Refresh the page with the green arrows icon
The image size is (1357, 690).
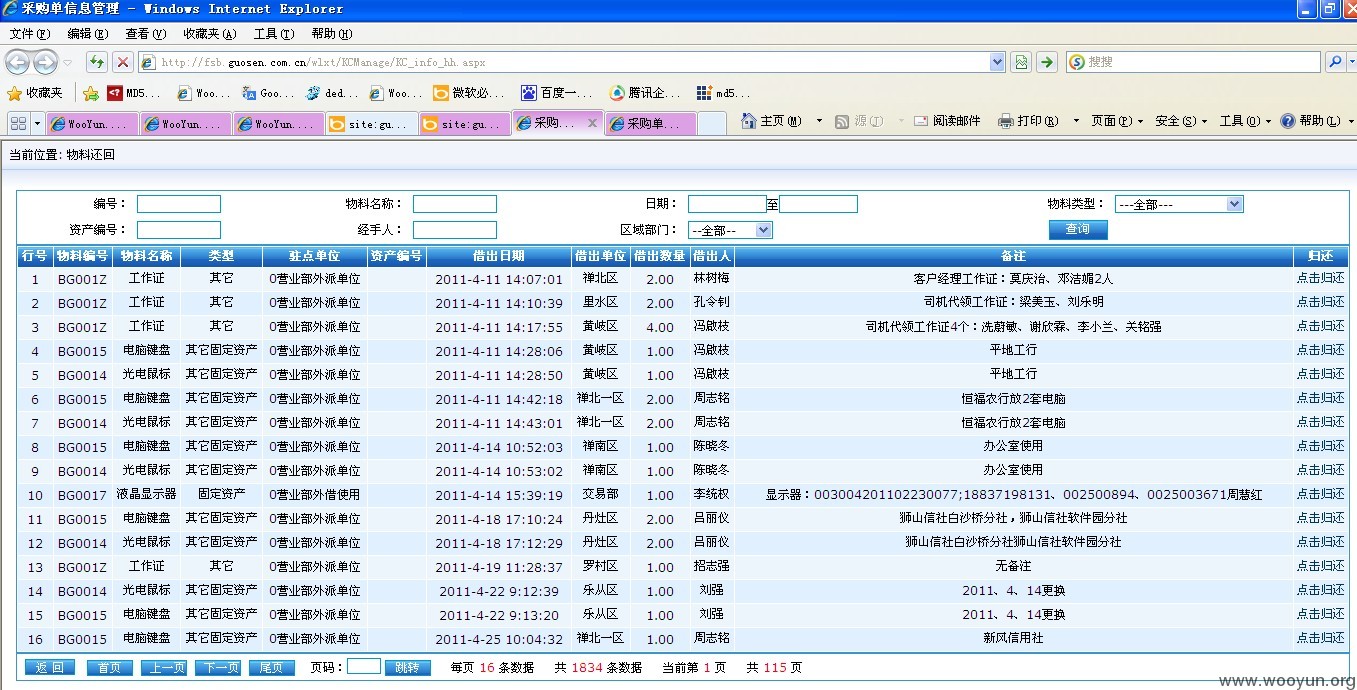click(96, 62)
